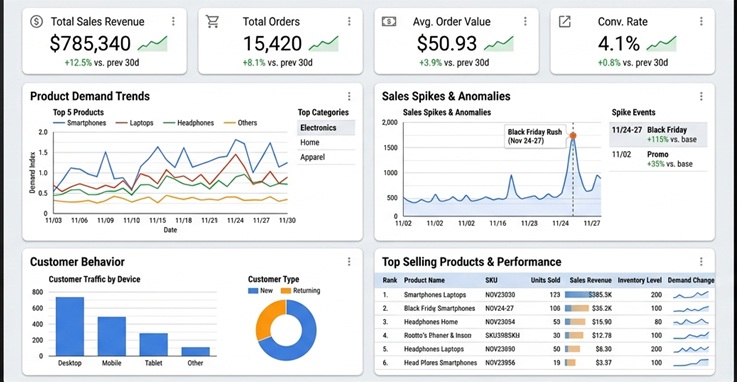This screenshot has height=382, width=737.
Task: Click demand change sparkline for Smartphones Laptops row
Action: pos(691,295)
